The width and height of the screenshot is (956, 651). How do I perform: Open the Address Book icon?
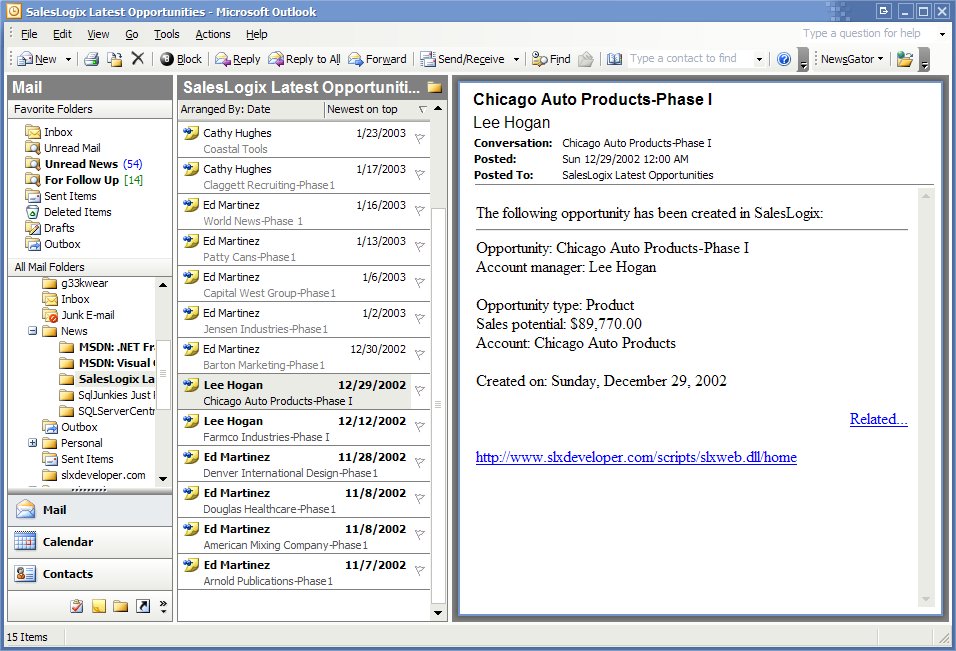[615, 59]
